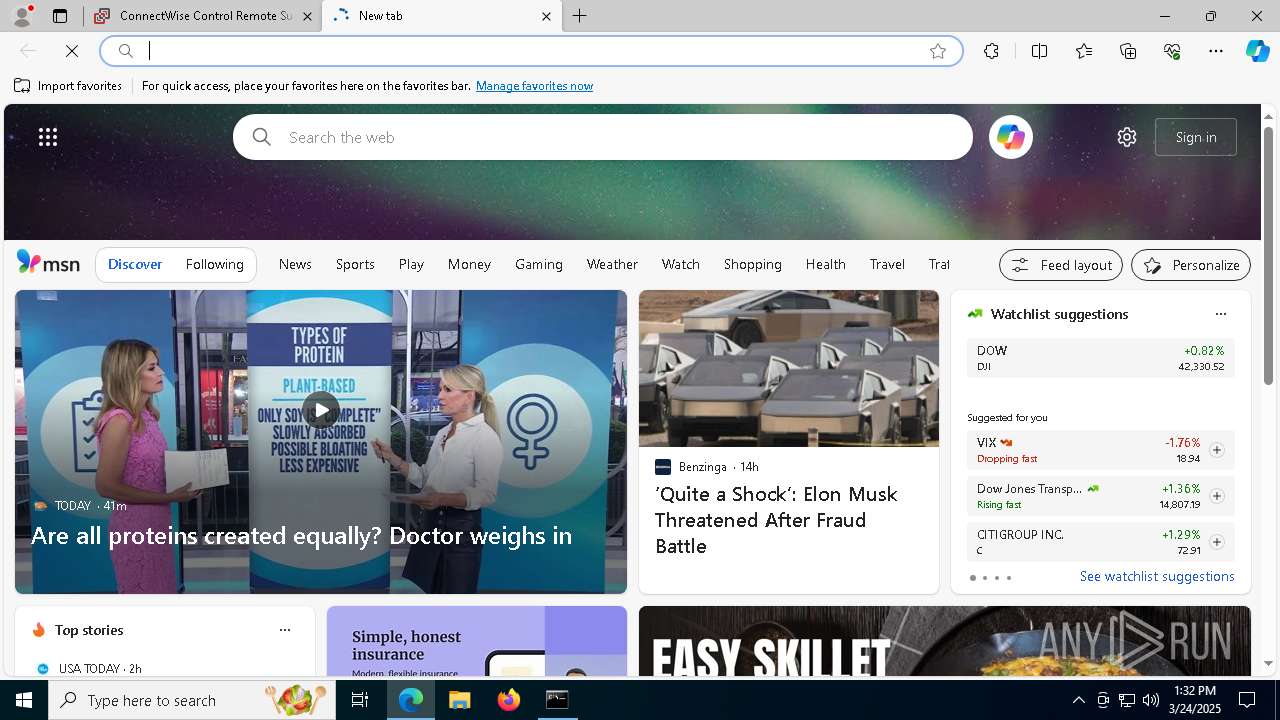The height and width of the screenshot is (720, 1280).
Task: Open the Weather category
Action: coord(612,264)
